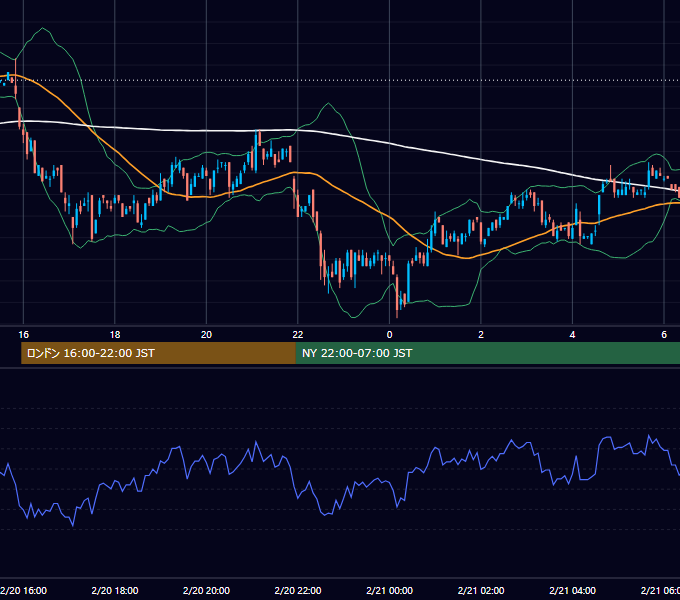Click the upper time axis label 2
The image size is (680, 600).
(x=481, y=334)
